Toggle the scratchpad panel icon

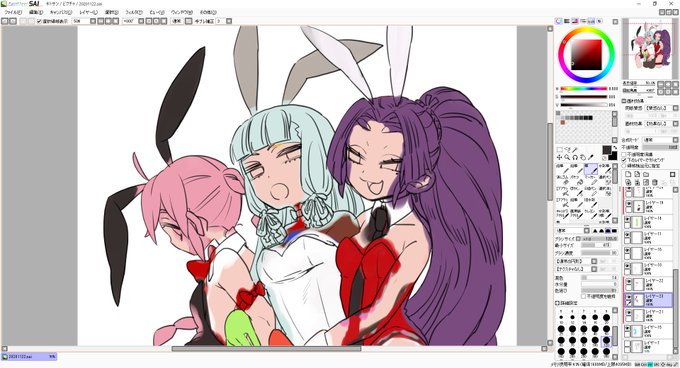coord(599,21)
